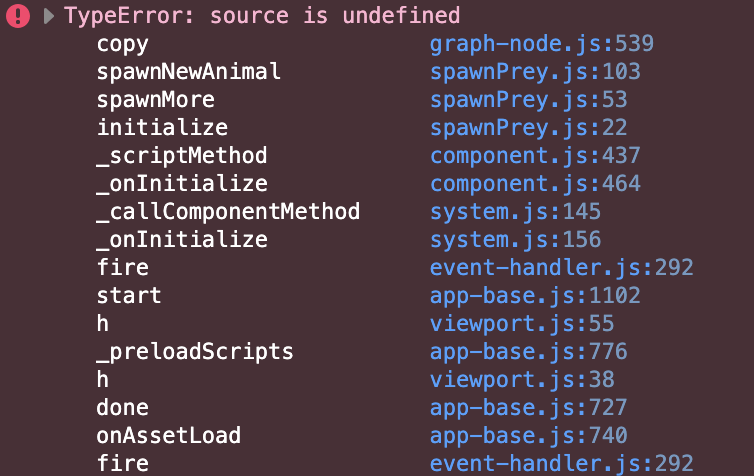The width and height of the screenshot is (754, 476).
Task: Open app-base.js:740 source link
Action: (528, 436)
